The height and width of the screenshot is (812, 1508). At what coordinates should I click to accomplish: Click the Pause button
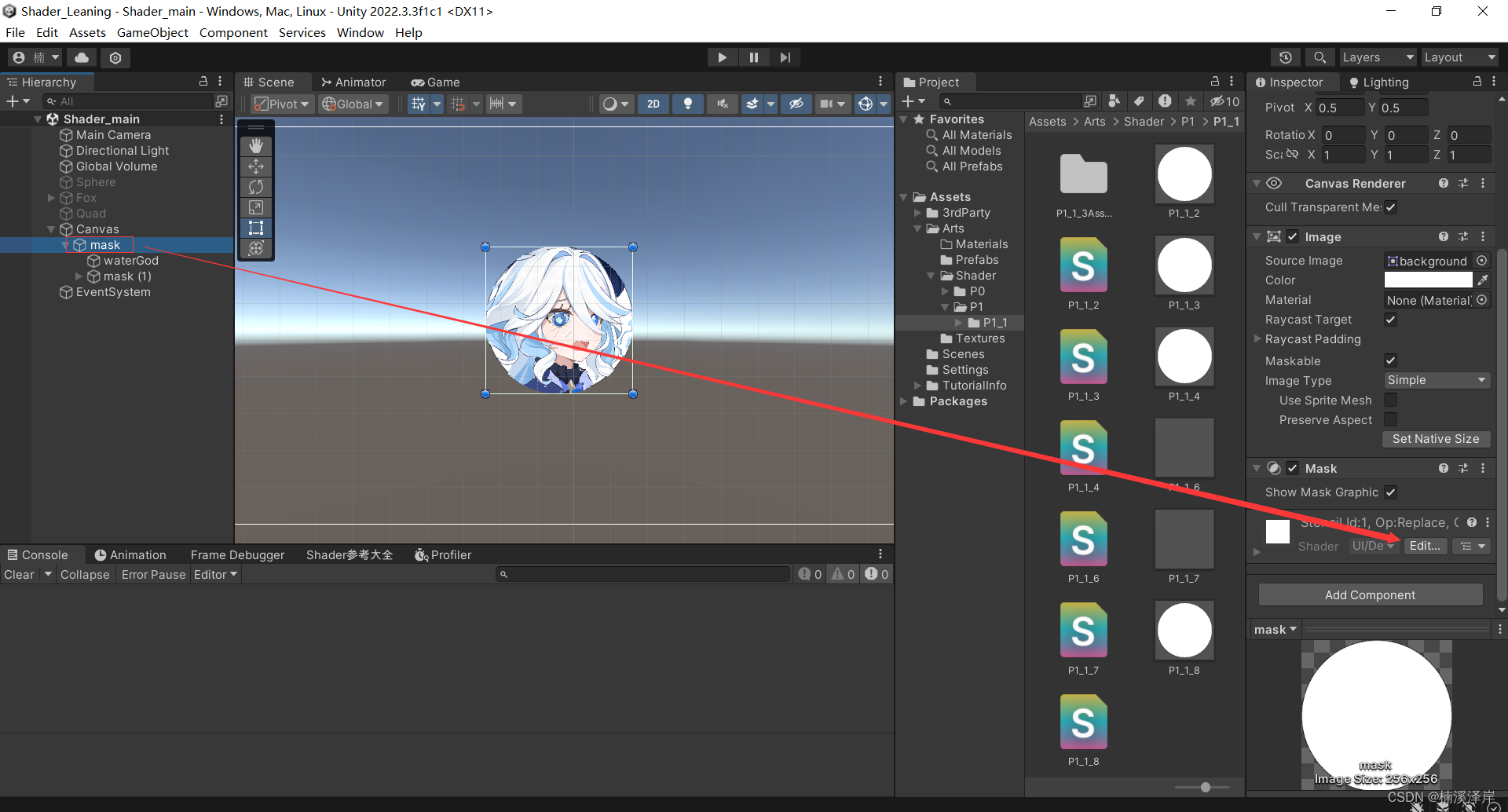(x=754, y=57)
